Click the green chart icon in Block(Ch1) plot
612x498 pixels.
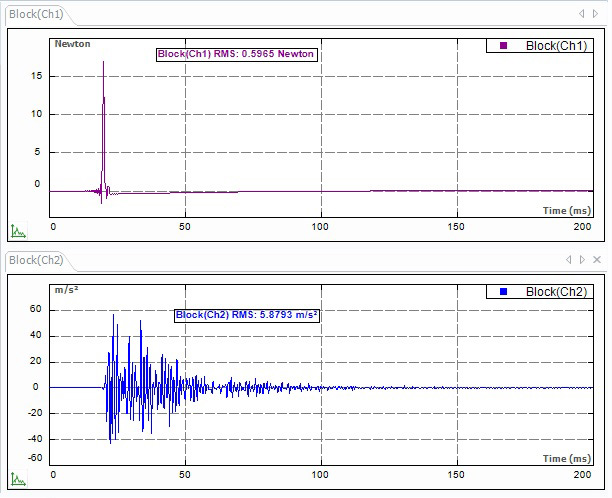click(17, 231)
